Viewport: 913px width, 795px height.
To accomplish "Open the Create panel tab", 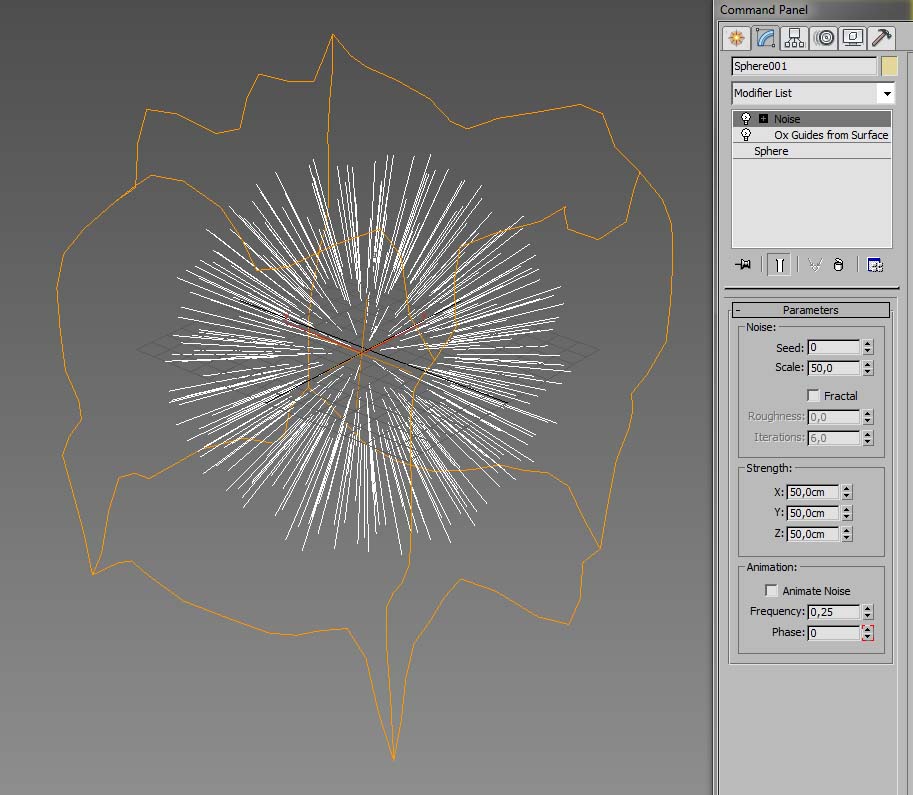I will click(x=736, y=38).
